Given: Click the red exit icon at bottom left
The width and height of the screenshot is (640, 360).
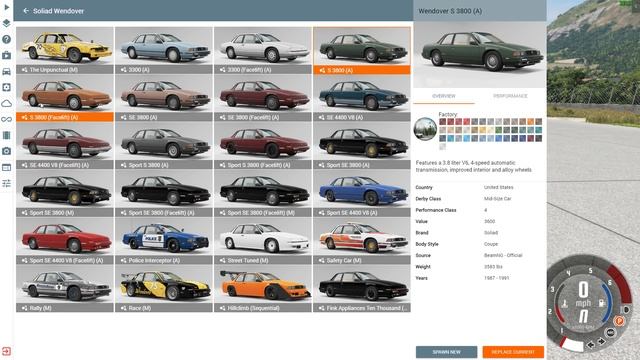Looking at the screenshot, I should [x=7, y=351].
